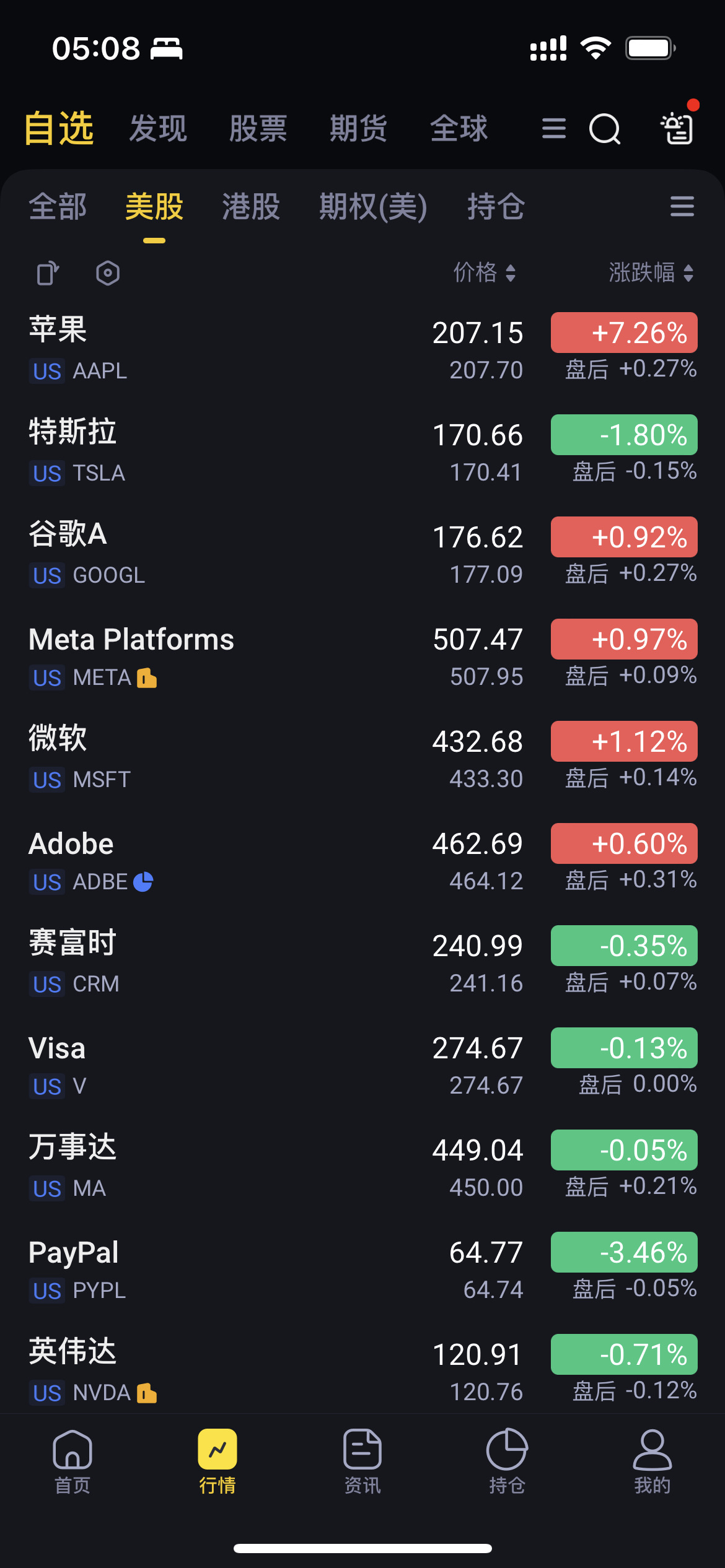Tap the top navigation list menu icon
This screenshot has height=1568, width=725.
553,129
